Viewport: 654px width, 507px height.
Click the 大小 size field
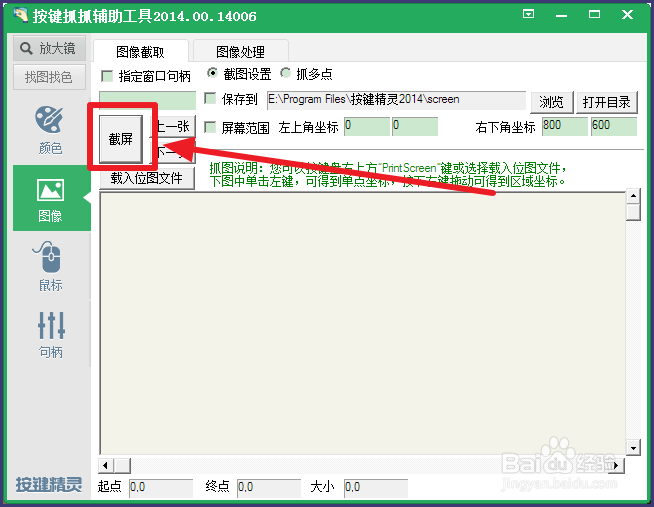pyautogui.click(x=376, y=487)
